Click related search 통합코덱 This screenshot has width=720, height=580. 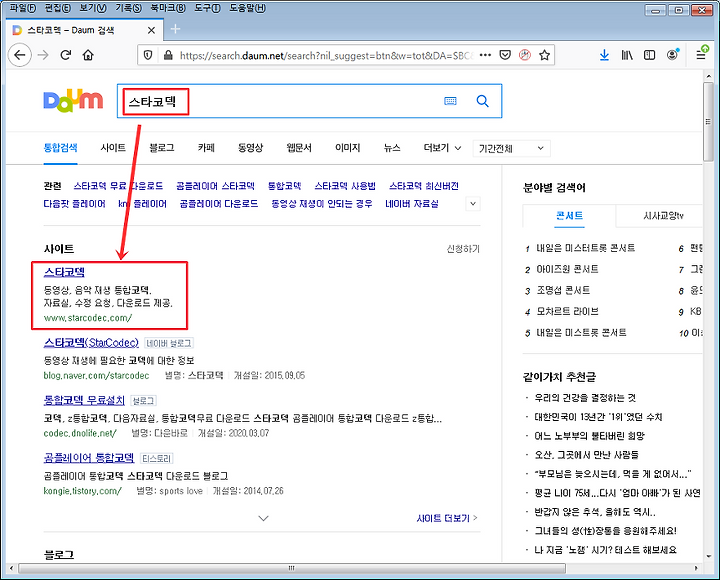[284, 186]
